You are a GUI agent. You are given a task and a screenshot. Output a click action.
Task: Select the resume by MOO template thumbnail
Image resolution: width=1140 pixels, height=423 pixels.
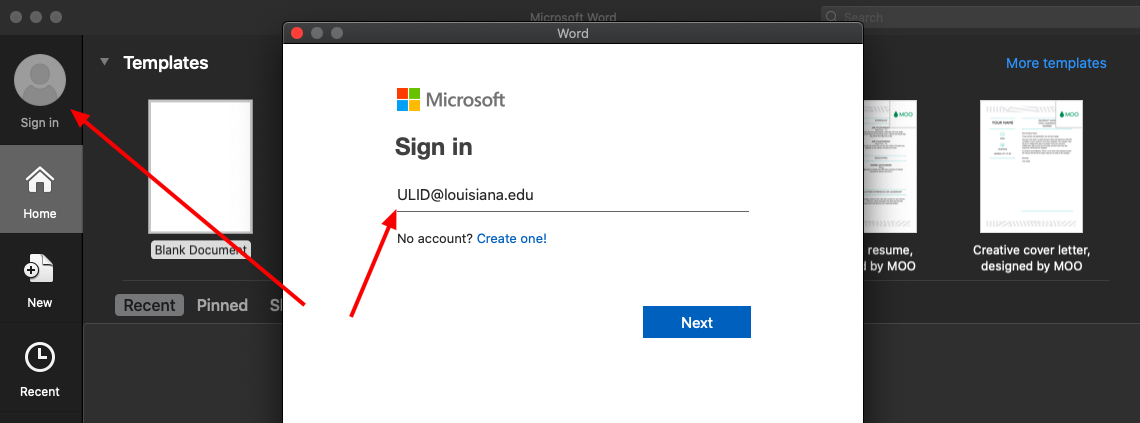[890, 166]
